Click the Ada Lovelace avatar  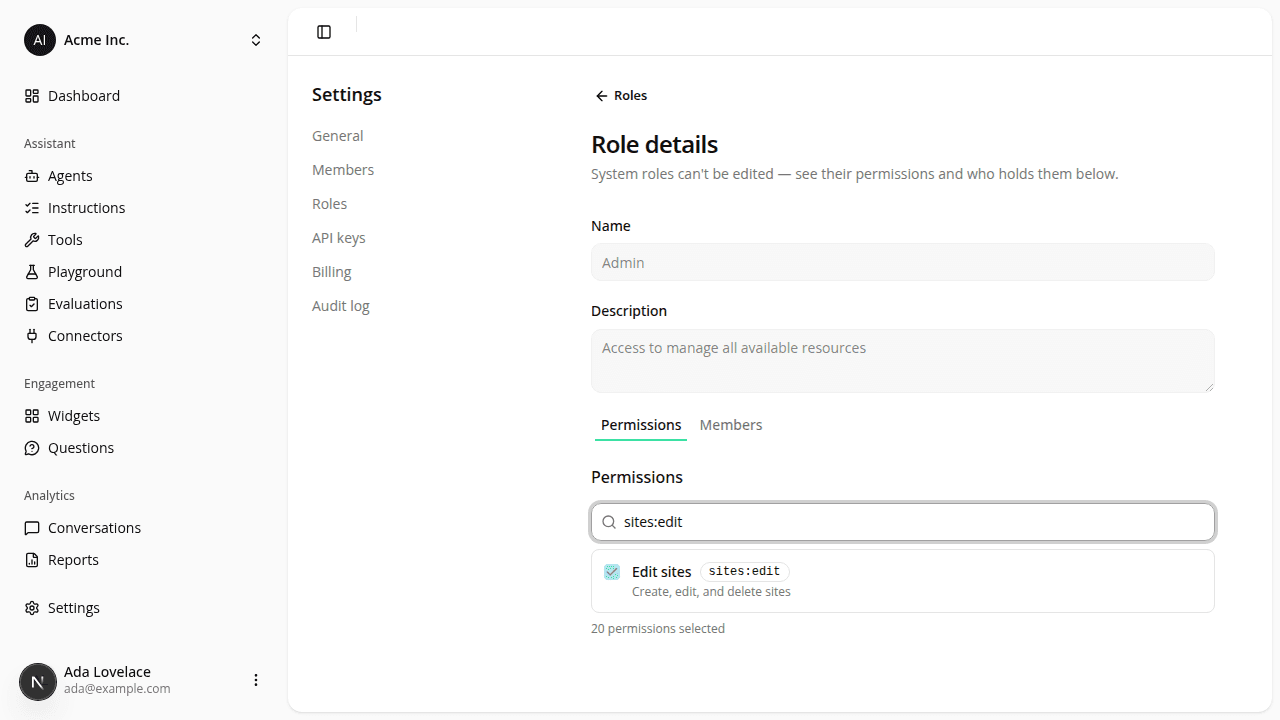pyautogui.click(x=38, y=682)
